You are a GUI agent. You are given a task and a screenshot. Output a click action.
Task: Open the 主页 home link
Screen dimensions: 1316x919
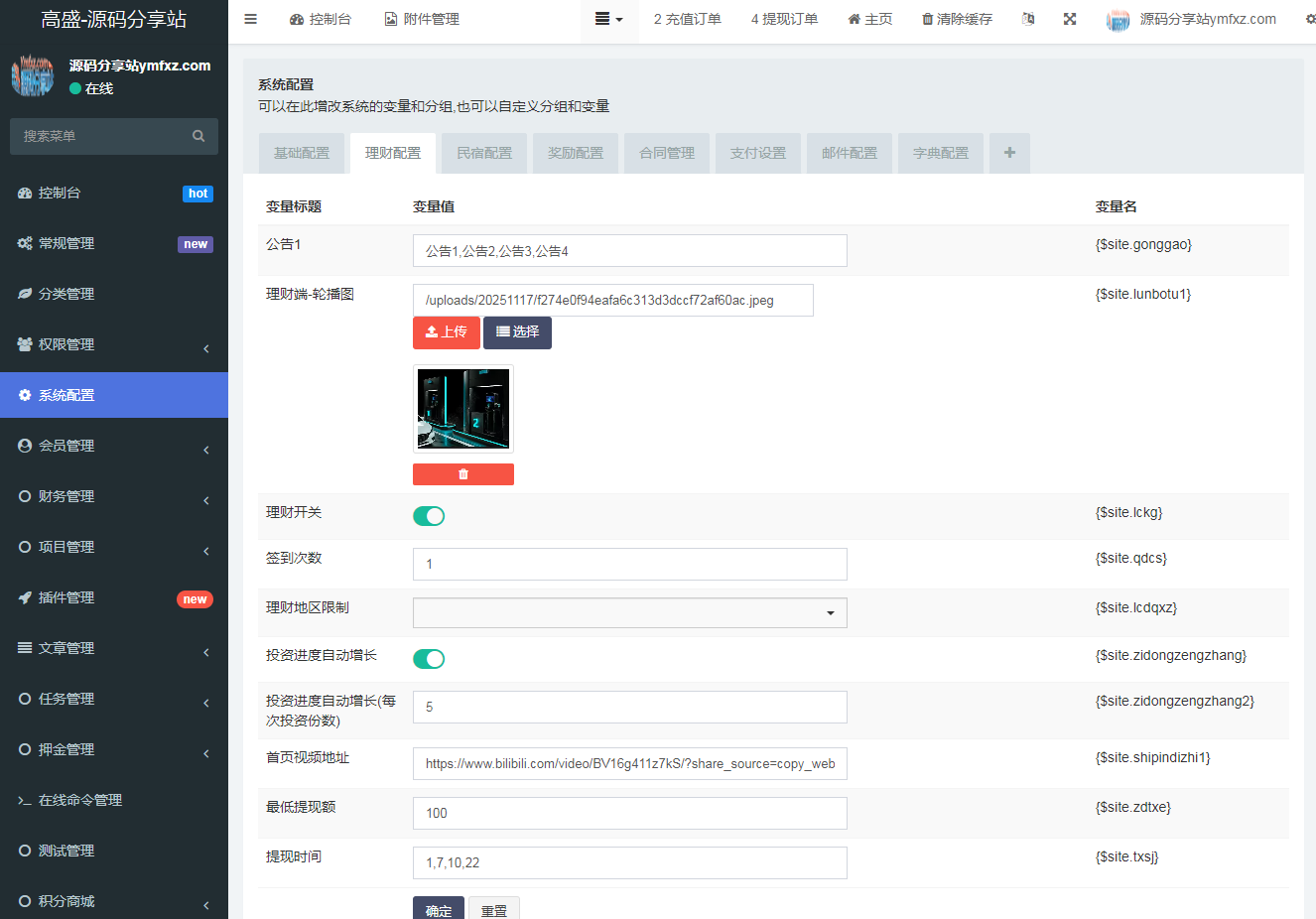(x=870, y=19)
